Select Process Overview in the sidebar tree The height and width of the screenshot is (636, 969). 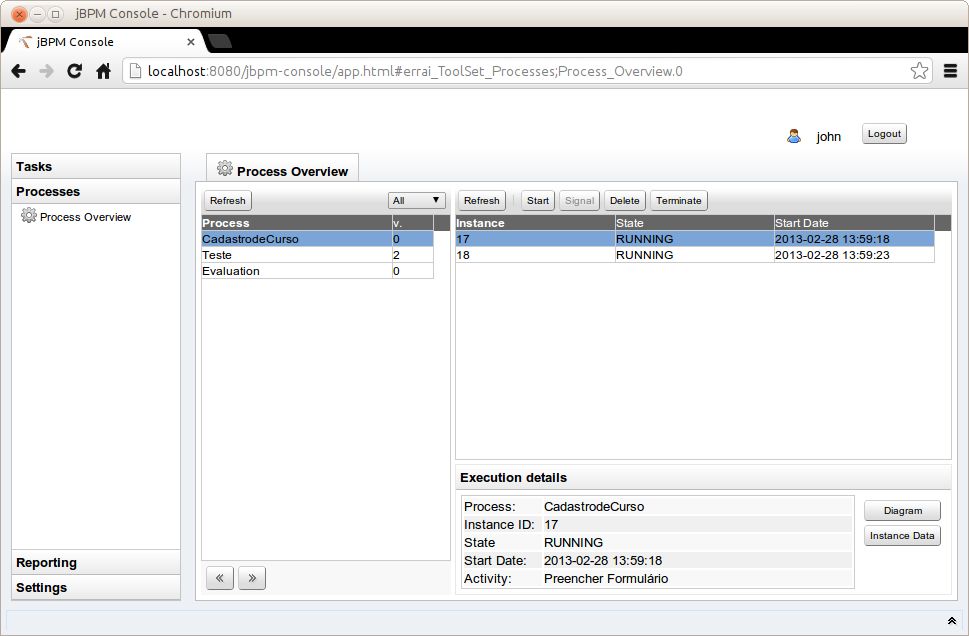pos(85,217)
